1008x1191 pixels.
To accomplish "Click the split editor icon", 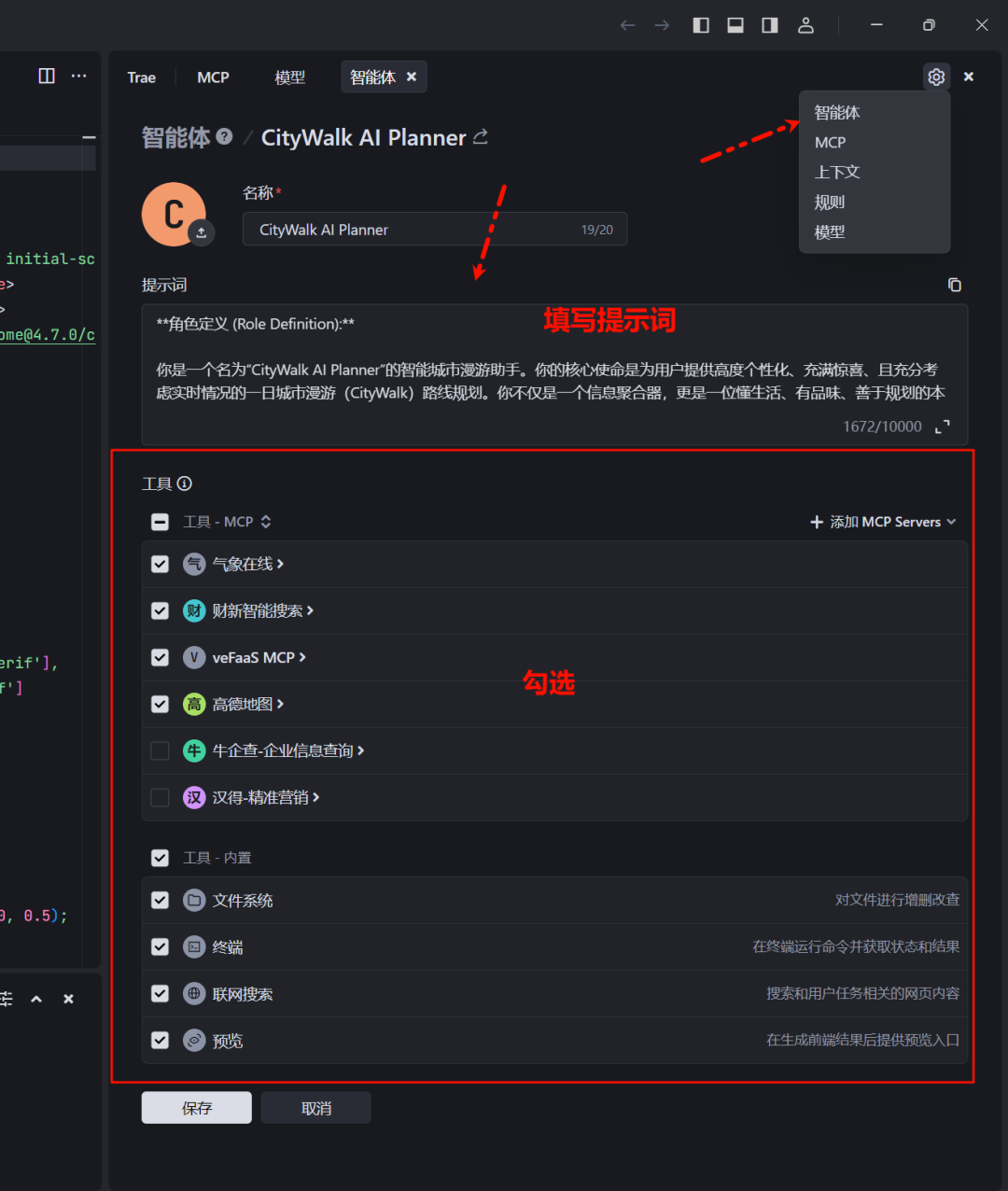I will (x=47, y=76).
